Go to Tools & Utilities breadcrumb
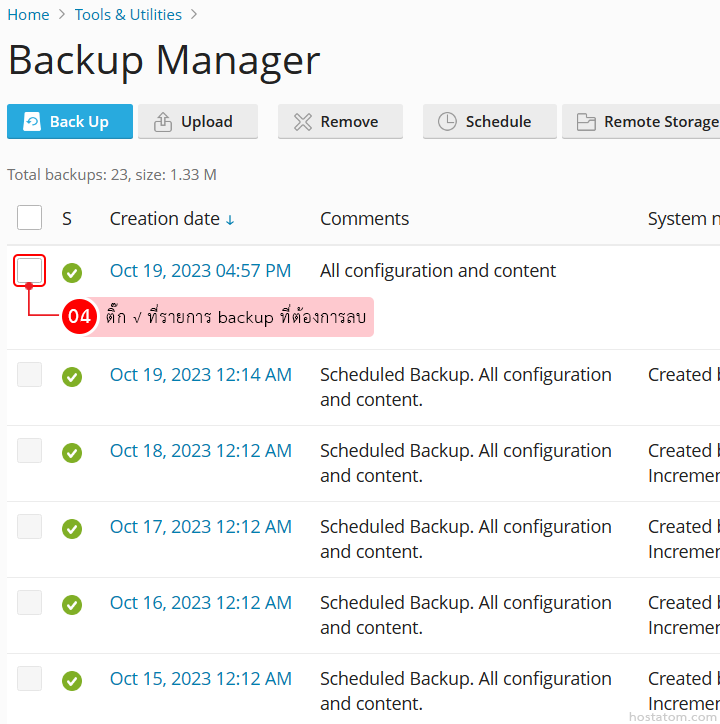720x724 pixels. pos(128,15)
